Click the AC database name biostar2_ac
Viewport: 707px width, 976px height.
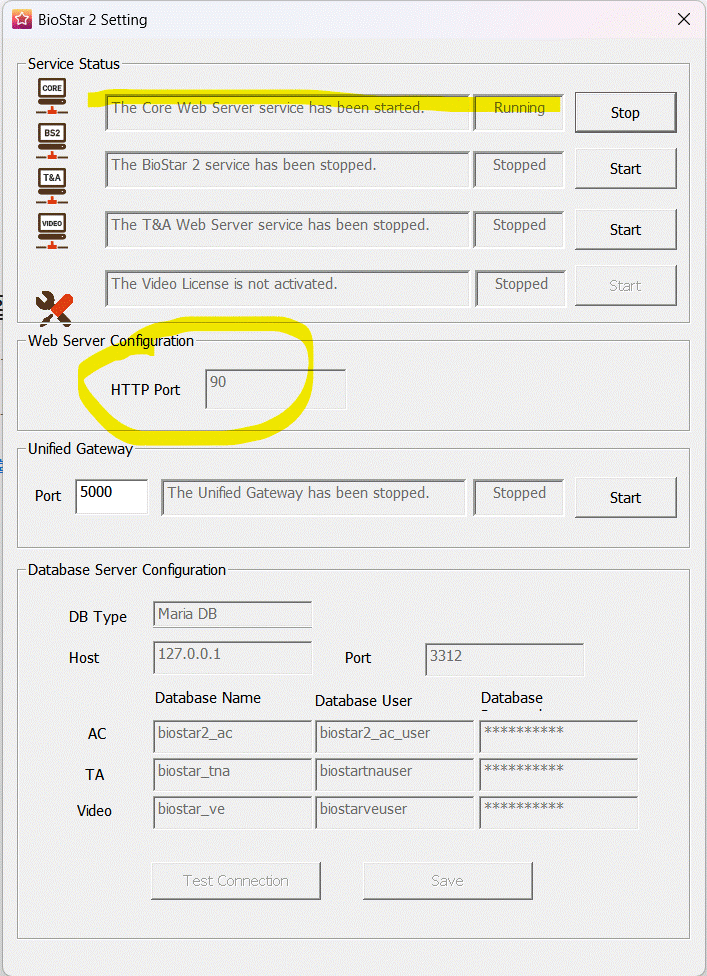coord(232,736)
